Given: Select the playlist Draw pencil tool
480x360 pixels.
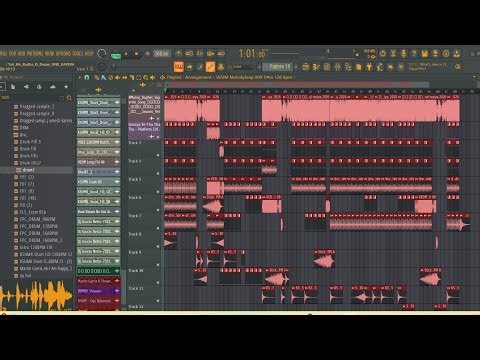Looking at the screenshot, I should click(96, 77).
